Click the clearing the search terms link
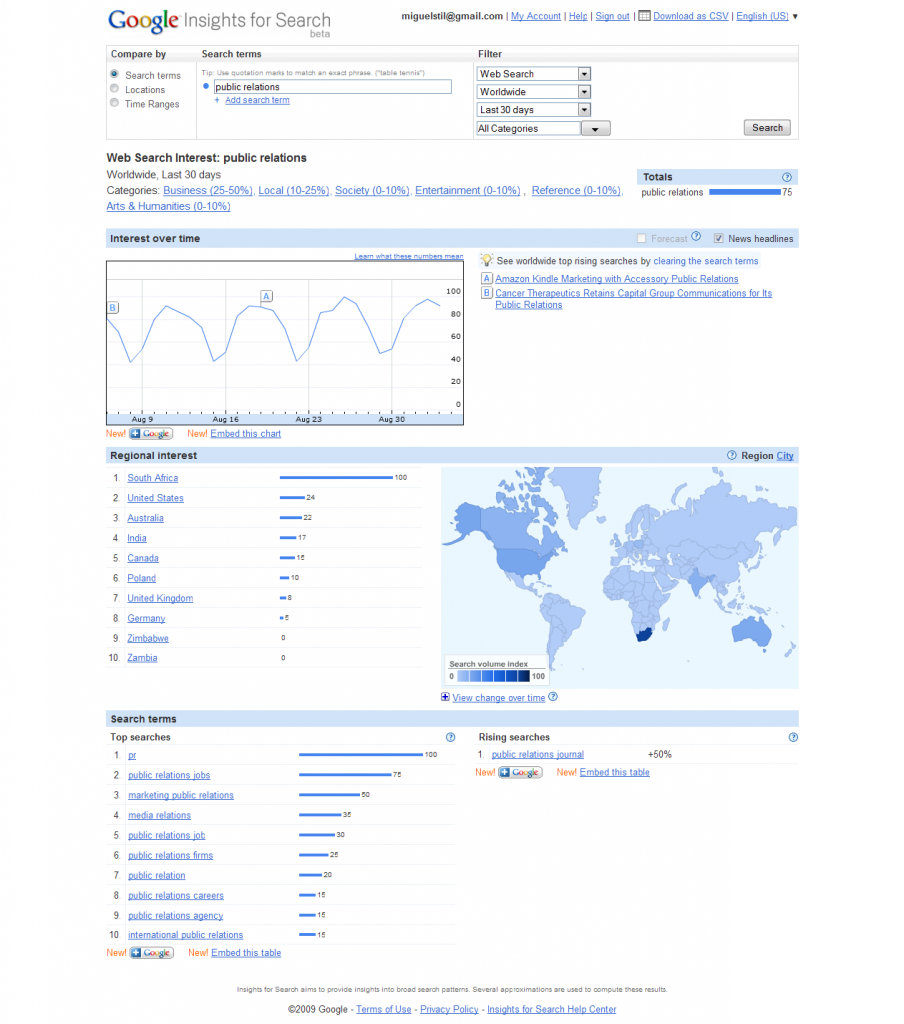 (706, 261)
